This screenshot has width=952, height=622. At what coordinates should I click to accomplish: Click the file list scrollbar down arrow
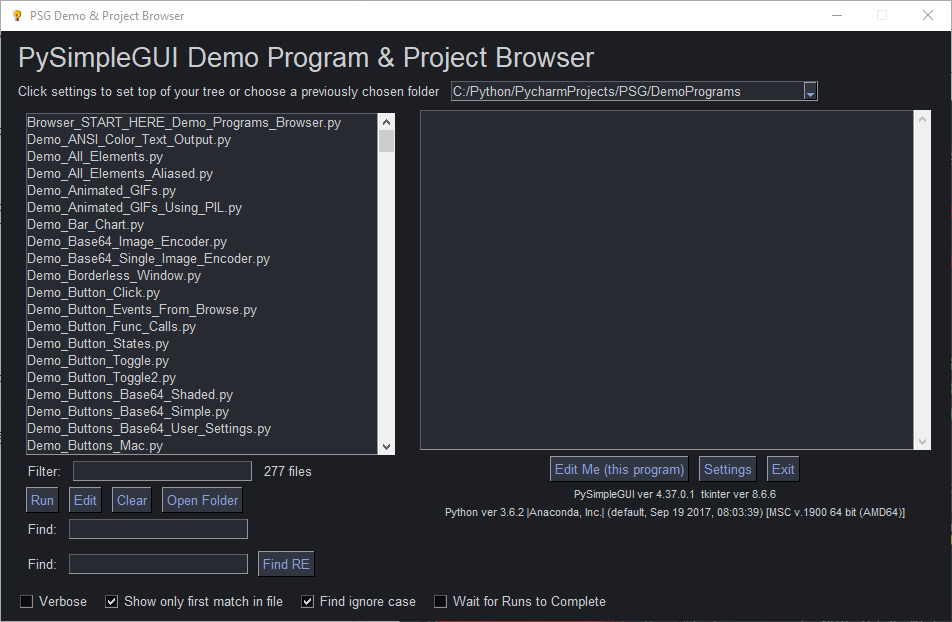386,446
